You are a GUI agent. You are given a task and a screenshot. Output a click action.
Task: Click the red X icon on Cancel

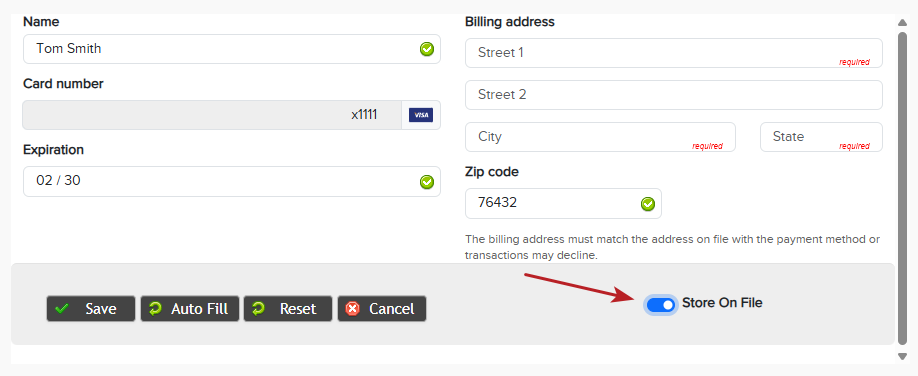pyautogui.click(x=352, y=309)
